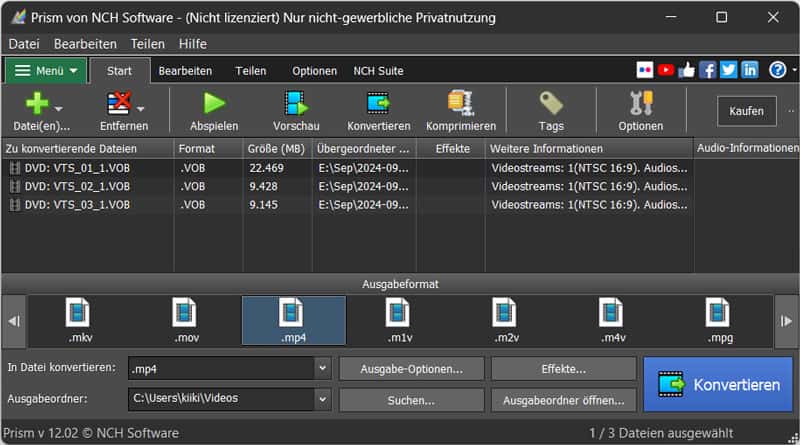This screenshot has height=445, width=800.
Task: Click size value 9.145
Action: [x=263, y=205]
